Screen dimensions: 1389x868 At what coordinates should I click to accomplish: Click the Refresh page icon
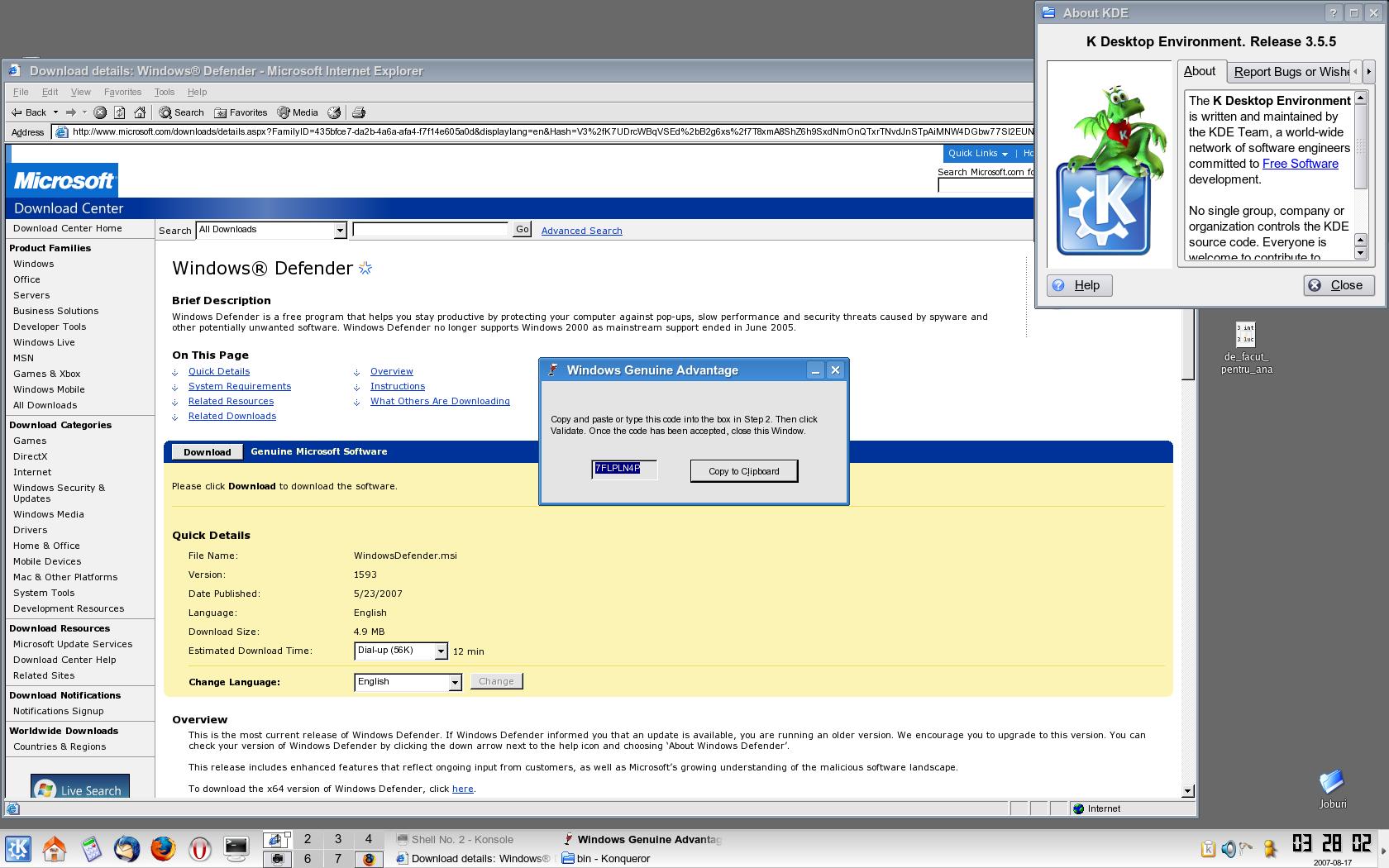click(x=120, y=112)
